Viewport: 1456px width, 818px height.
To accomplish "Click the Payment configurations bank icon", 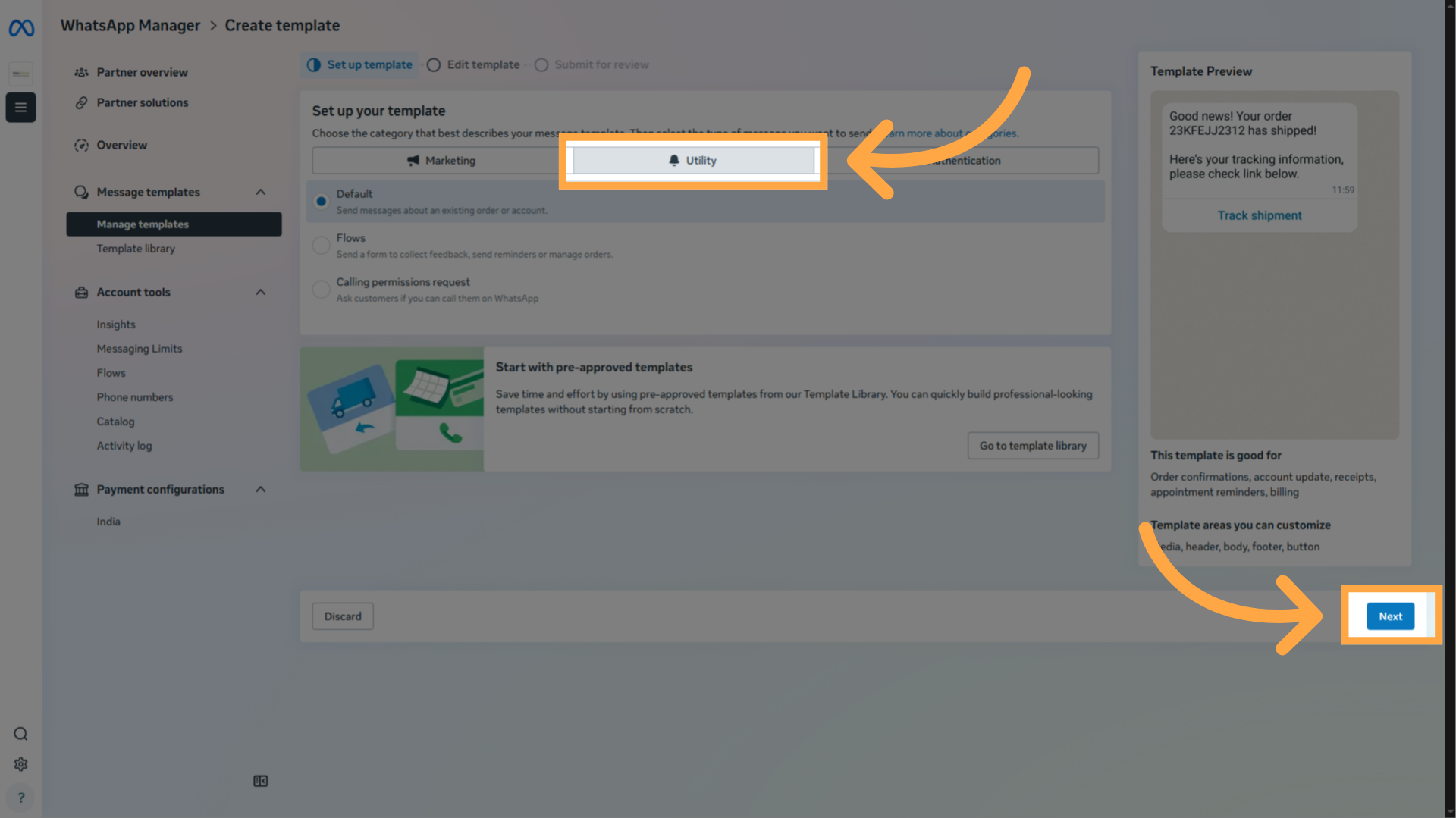I will pos(81,490).
